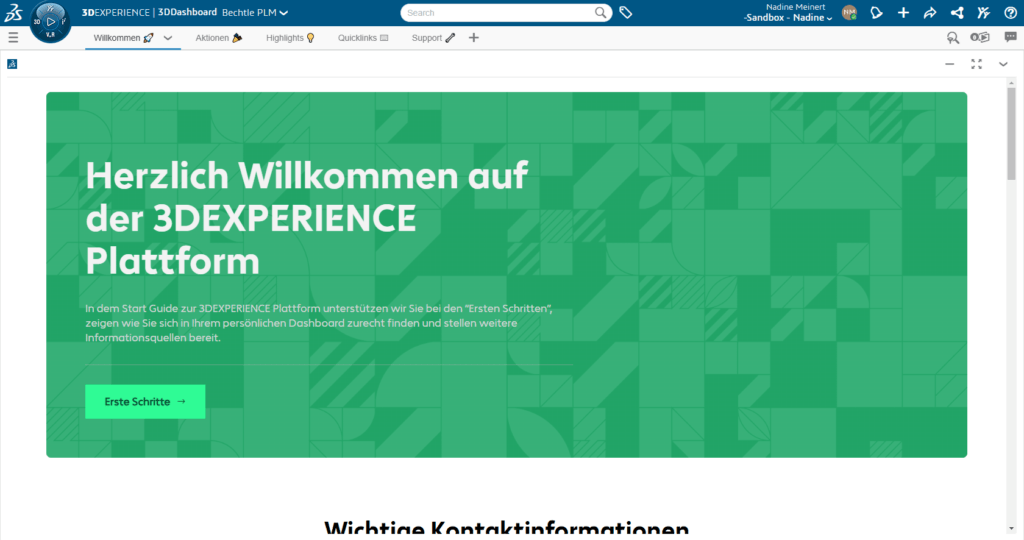Expand the Willkommen tab chevron menu

click(168, 38)
